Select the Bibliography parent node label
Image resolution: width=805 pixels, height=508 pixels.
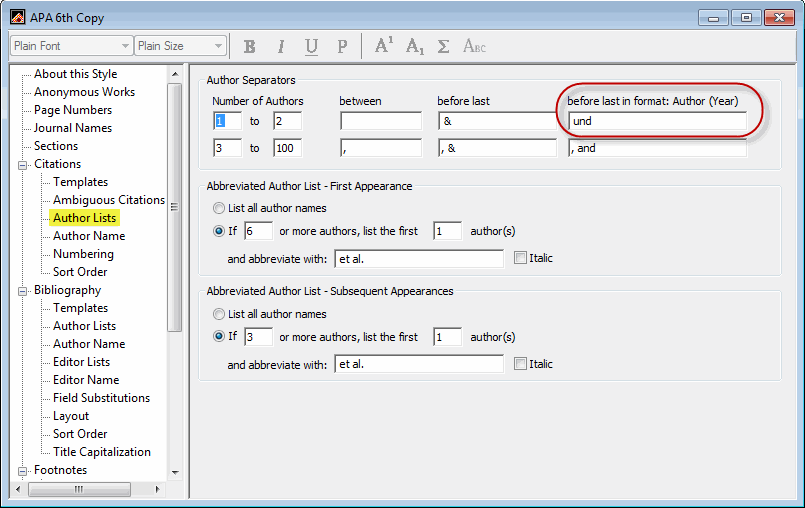click(x=68, y=290)
